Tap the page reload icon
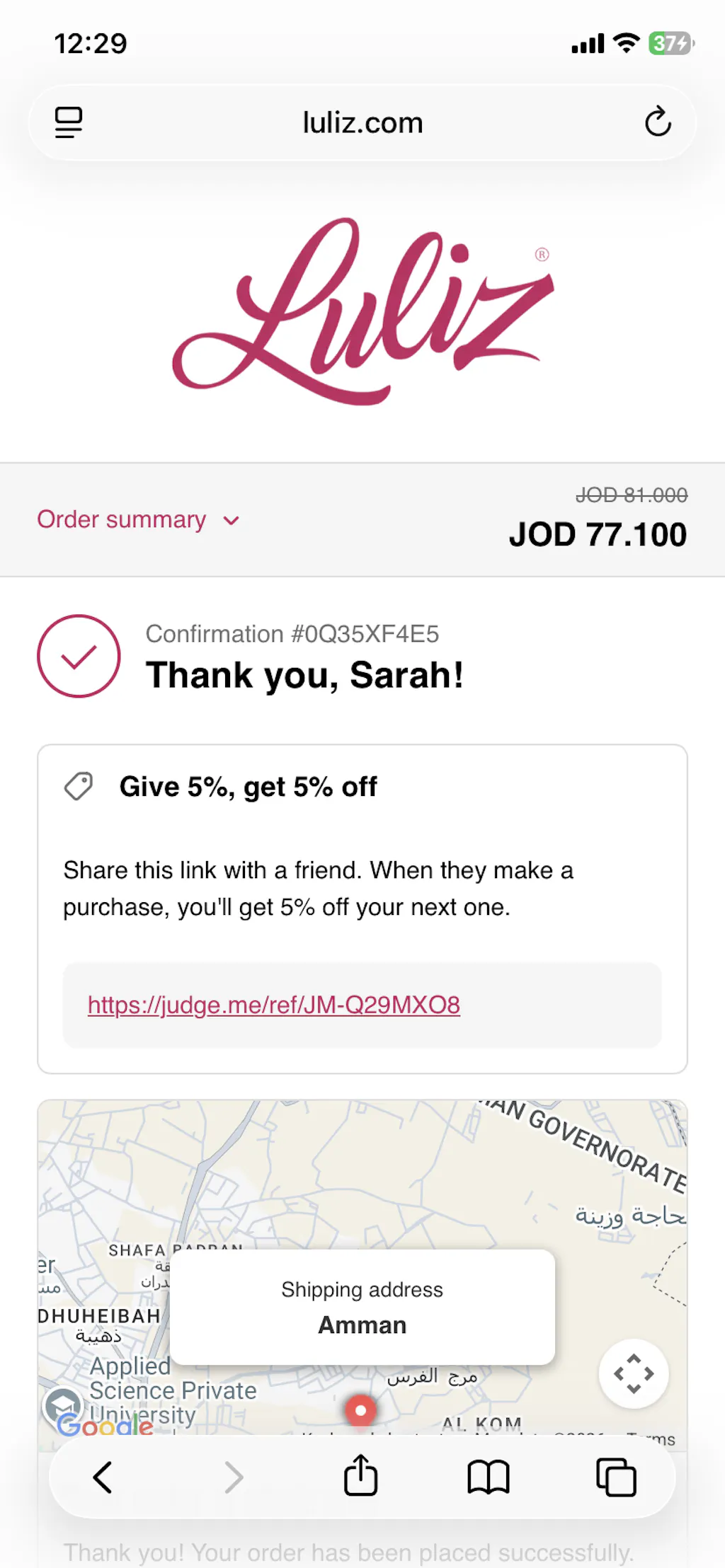This screenshot has height=1568, width=725. pos(658,122)
